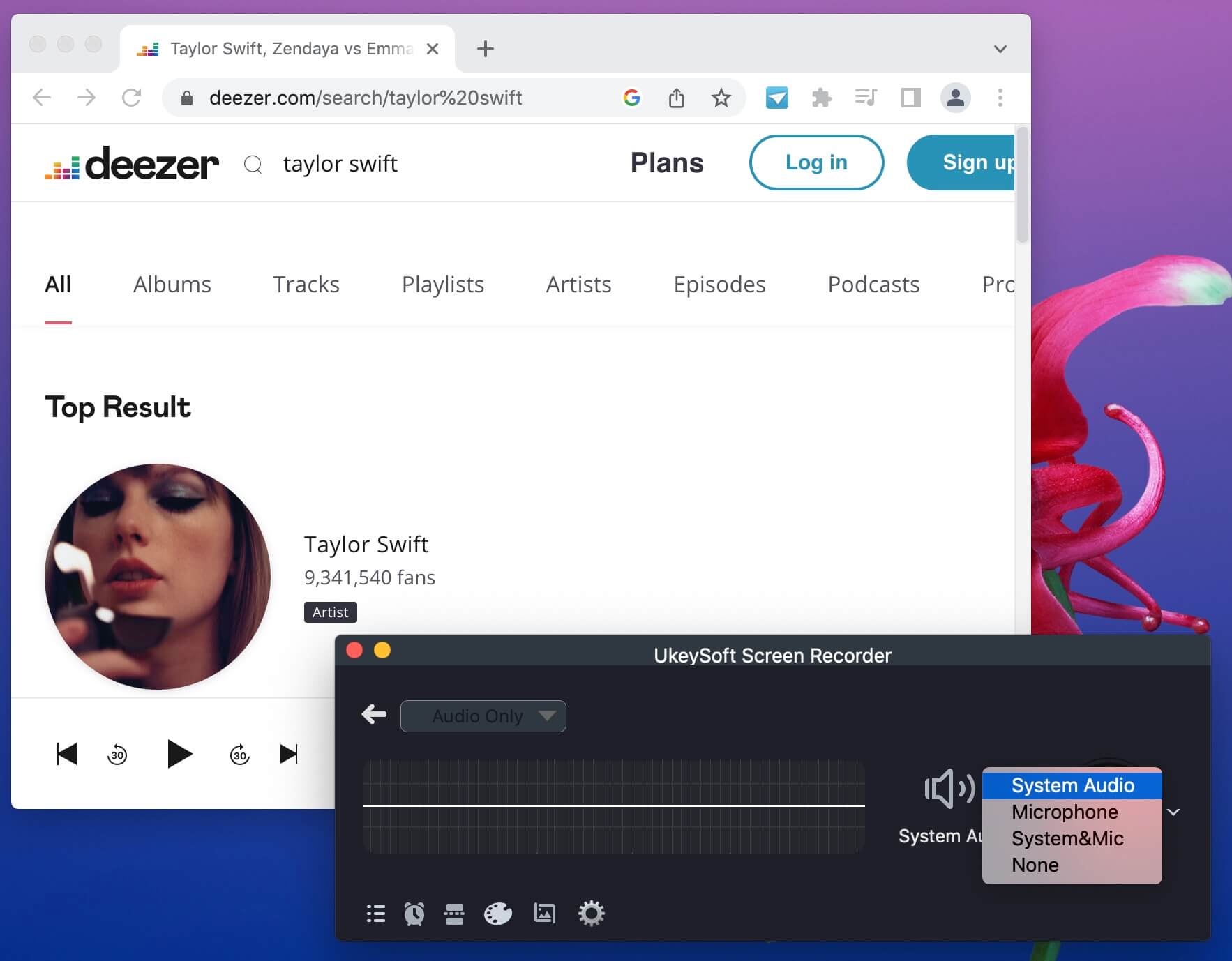Click the '9,341,540 fans' text
The width and height of the screenshot is (1232, 961).
[x=370, y=577]
